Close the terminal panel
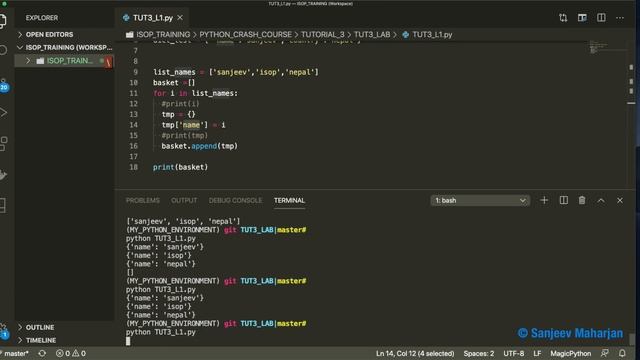 620,200
